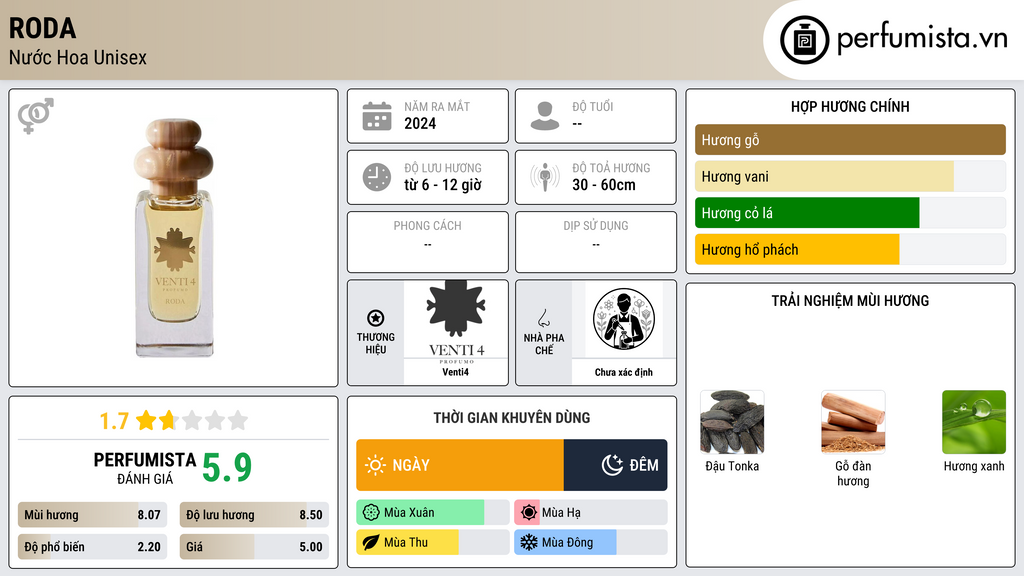The image size is (1024, 576).
Task: Click the Trải nghiệm mùi hương heading
Action: pos(850,301)
